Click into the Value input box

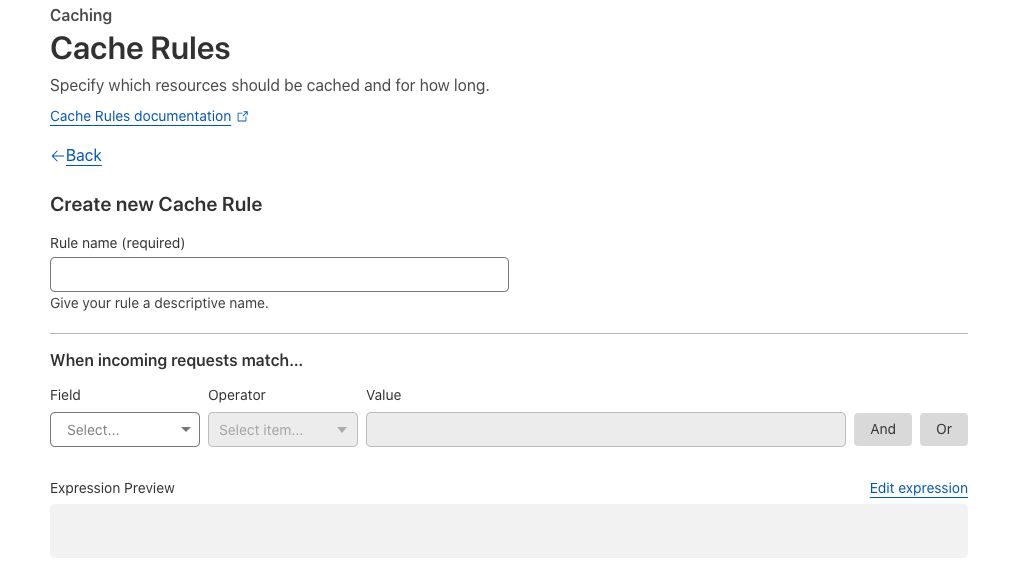605,430
